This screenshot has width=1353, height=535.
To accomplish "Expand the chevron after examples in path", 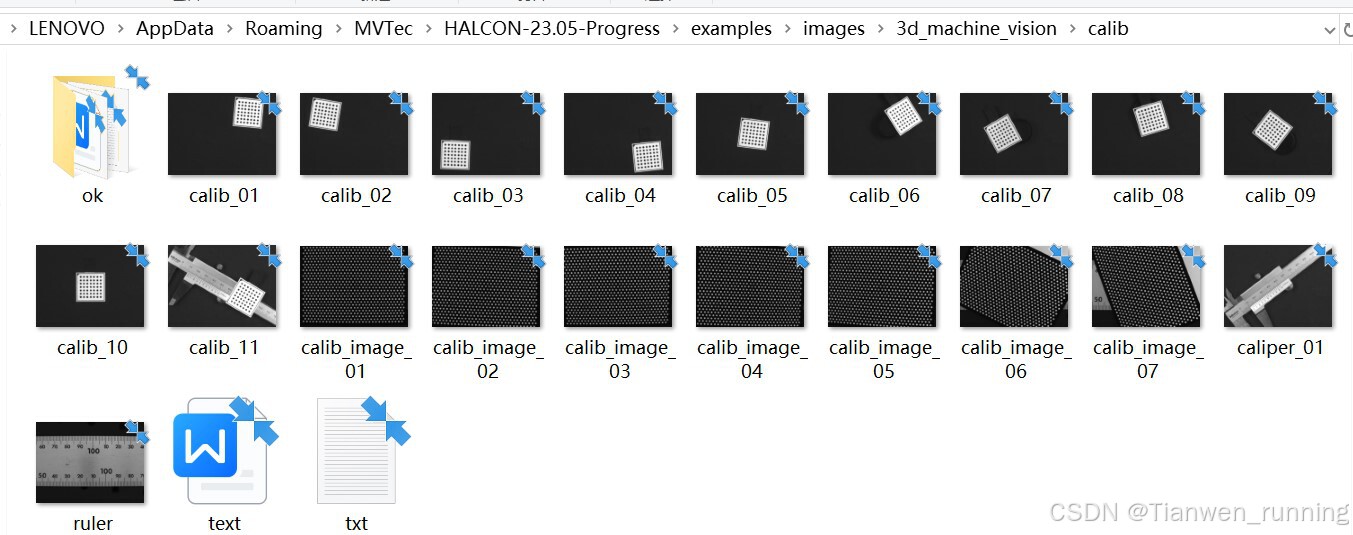I will click(787, 29).
